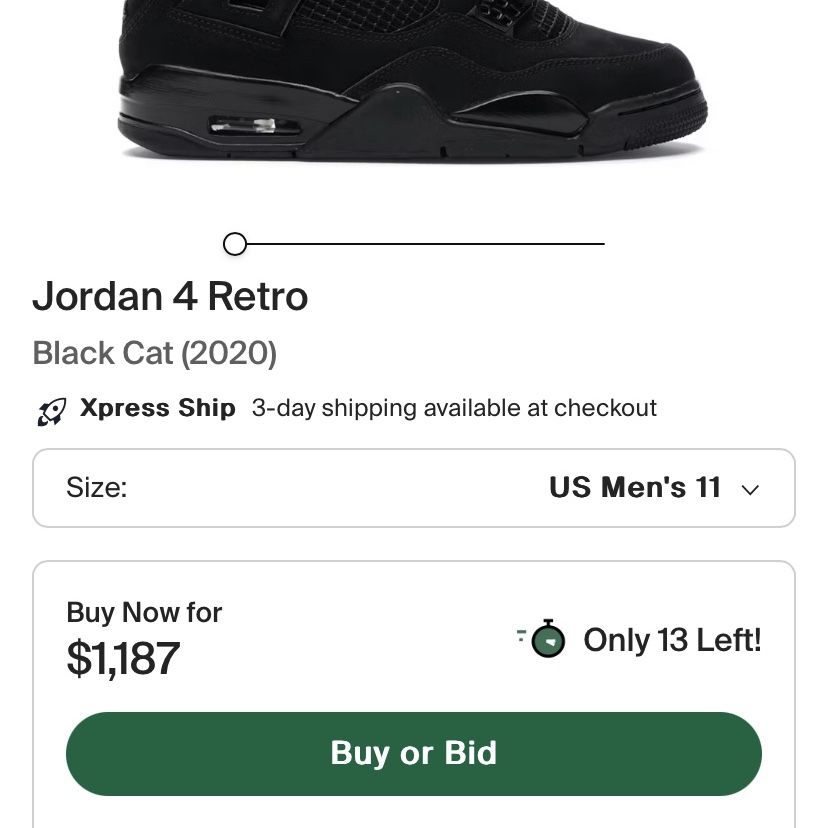
Task: Click the bold Xpress Ship label
Action: [x=157, y=408]
